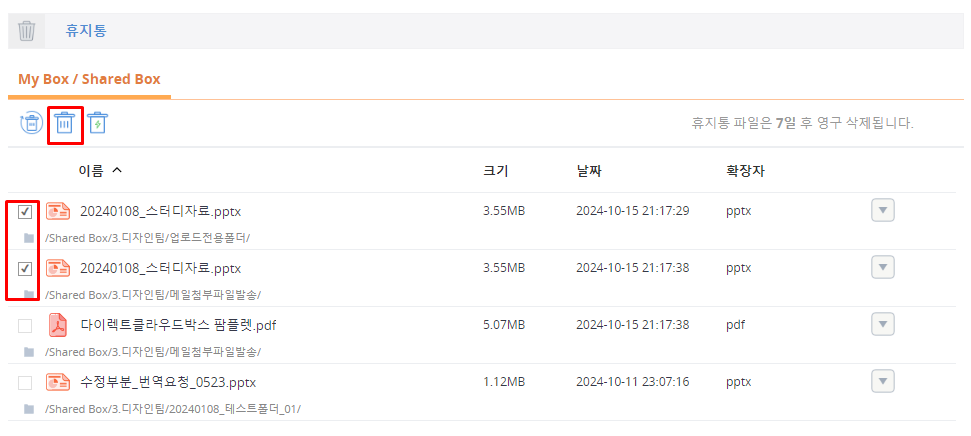Click the PDF icon of 다이렉트클라우드박스 팜플렛.pdf
Image resolution: width=971 pixels, height=436 pixels.
[x=59, y=325]
